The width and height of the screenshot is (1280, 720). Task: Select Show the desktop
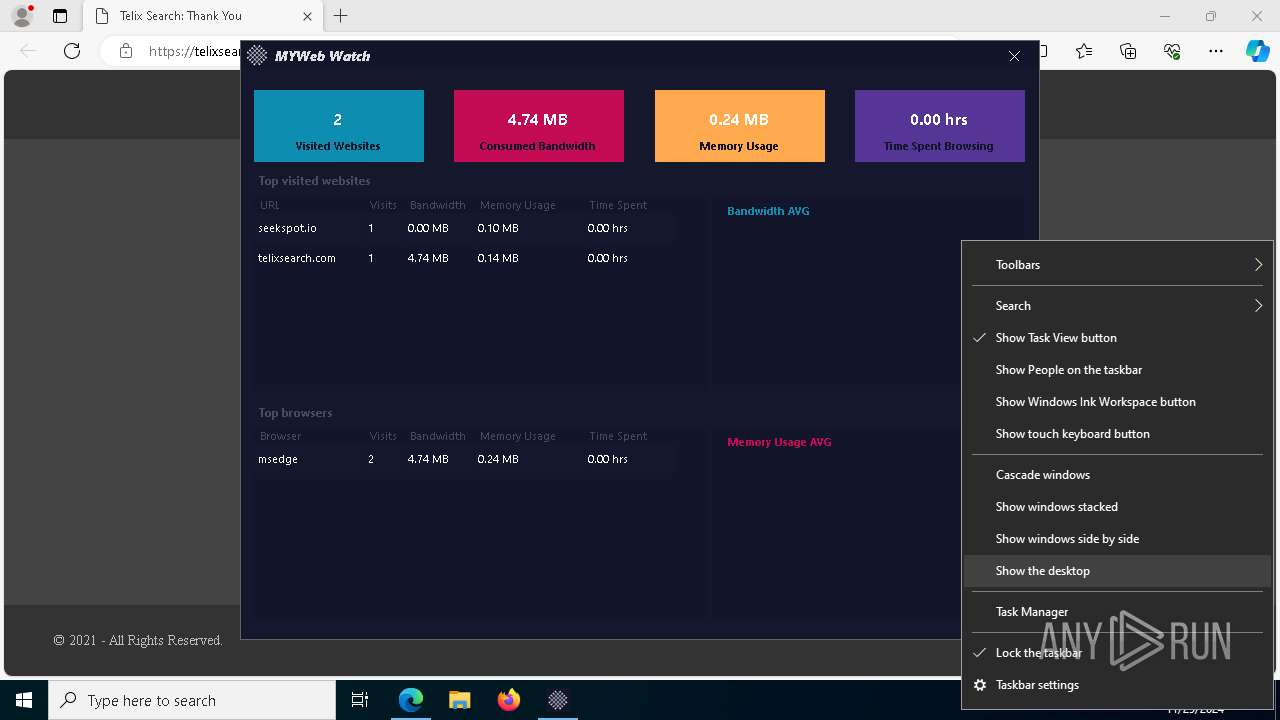[1117, 571]
